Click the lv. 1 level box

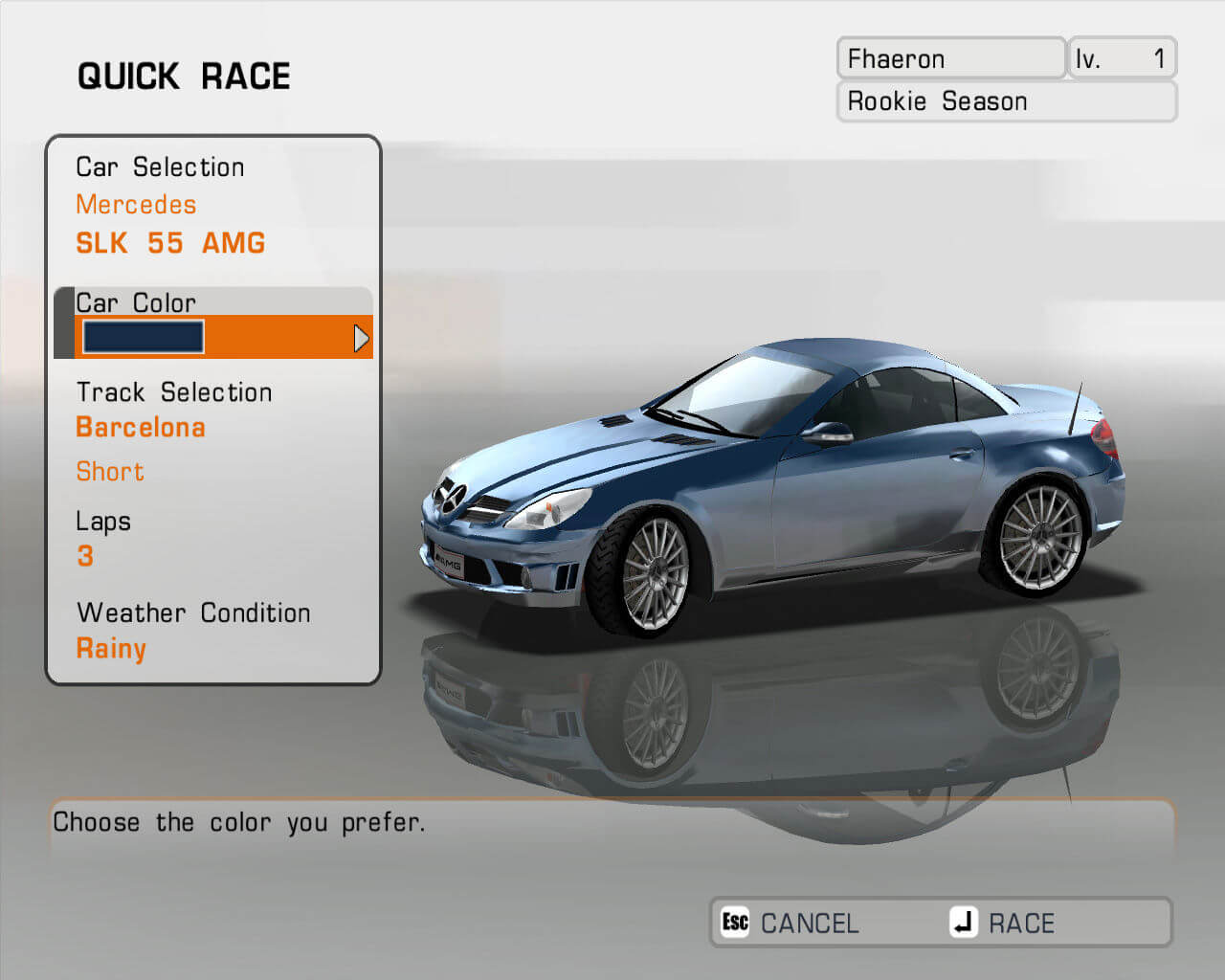(x=1122, y=58)
